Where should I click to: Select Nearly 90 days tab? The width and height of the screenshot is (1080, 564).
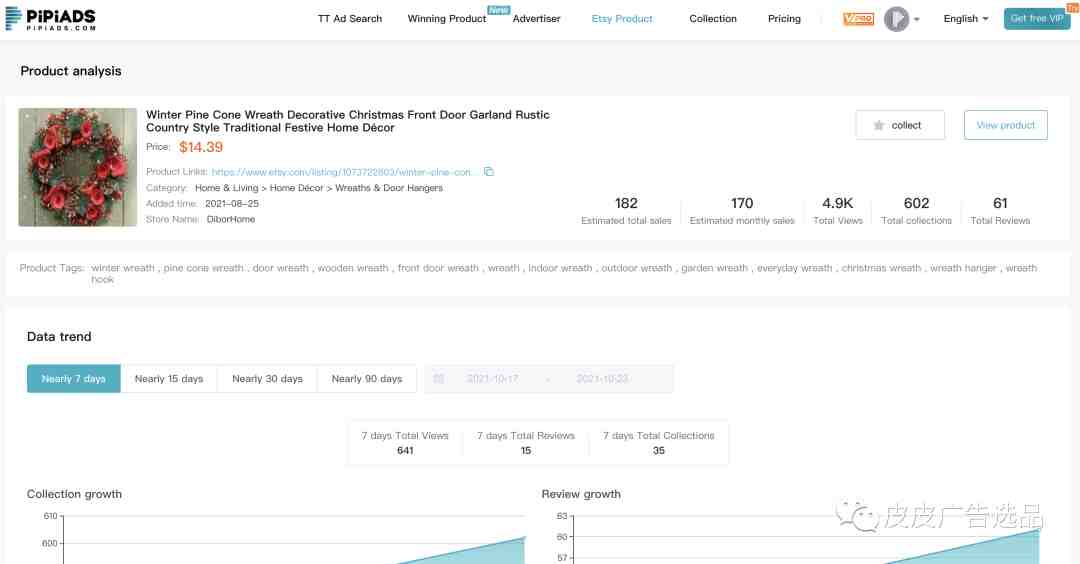(x=366, y=379)
